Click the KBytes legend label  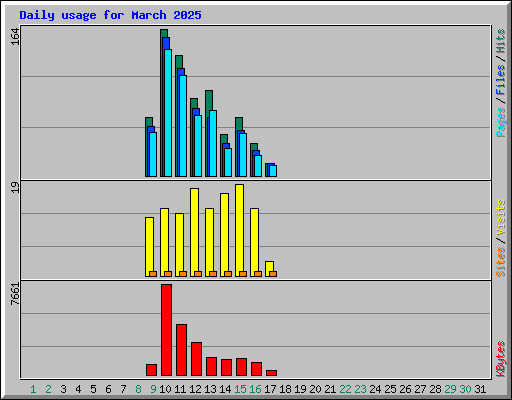(x=501, y=359)
